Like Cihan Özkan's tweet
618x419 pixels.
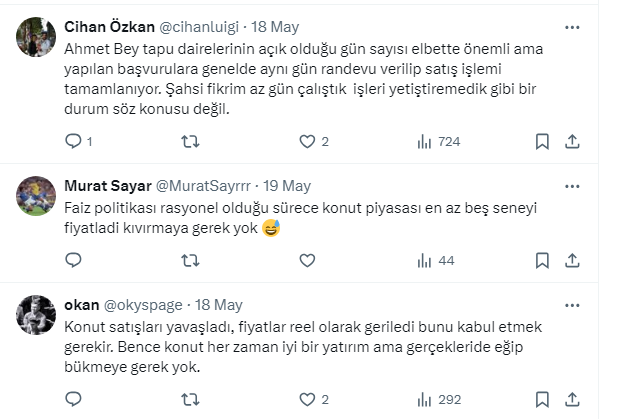pos(307,142)
